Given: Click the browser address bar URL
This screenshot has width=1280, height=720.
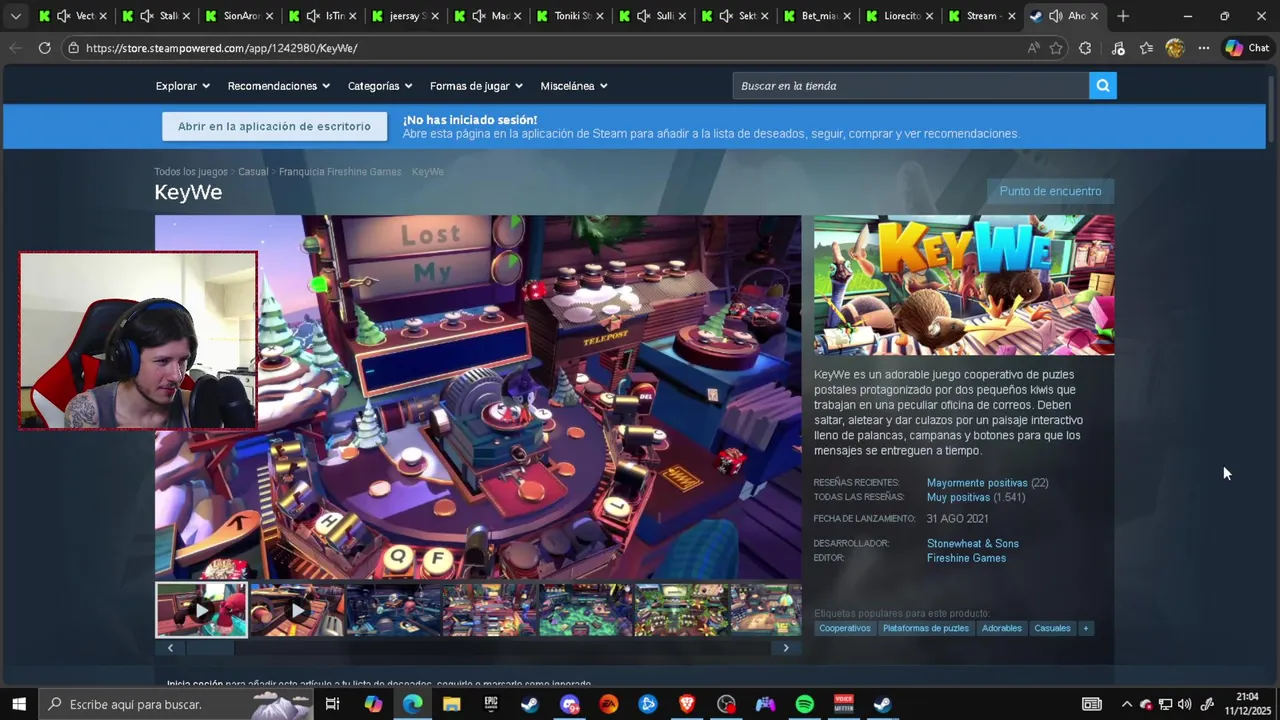Looking at the screenshot, I should (221, 48).
